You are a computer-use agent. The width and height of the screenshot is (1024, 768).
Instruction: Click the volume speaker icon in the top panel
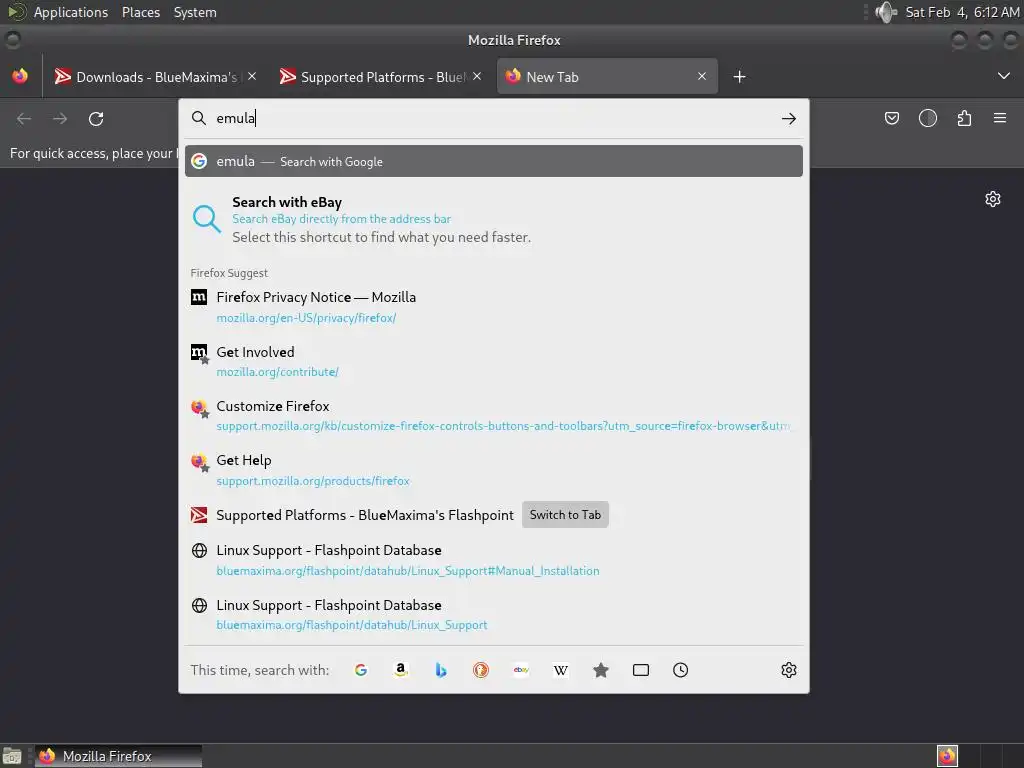[x=886, y=12]
